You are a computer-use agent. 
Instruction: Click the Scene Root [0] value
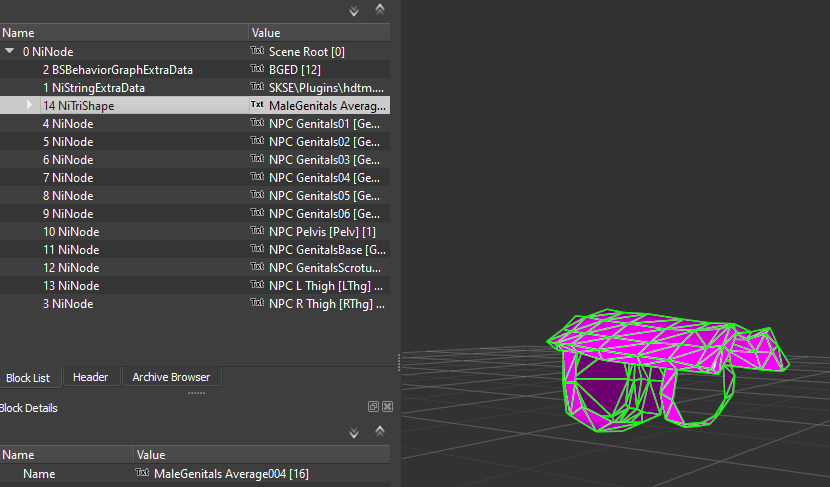pyautogui.click(x=306, y=52)
